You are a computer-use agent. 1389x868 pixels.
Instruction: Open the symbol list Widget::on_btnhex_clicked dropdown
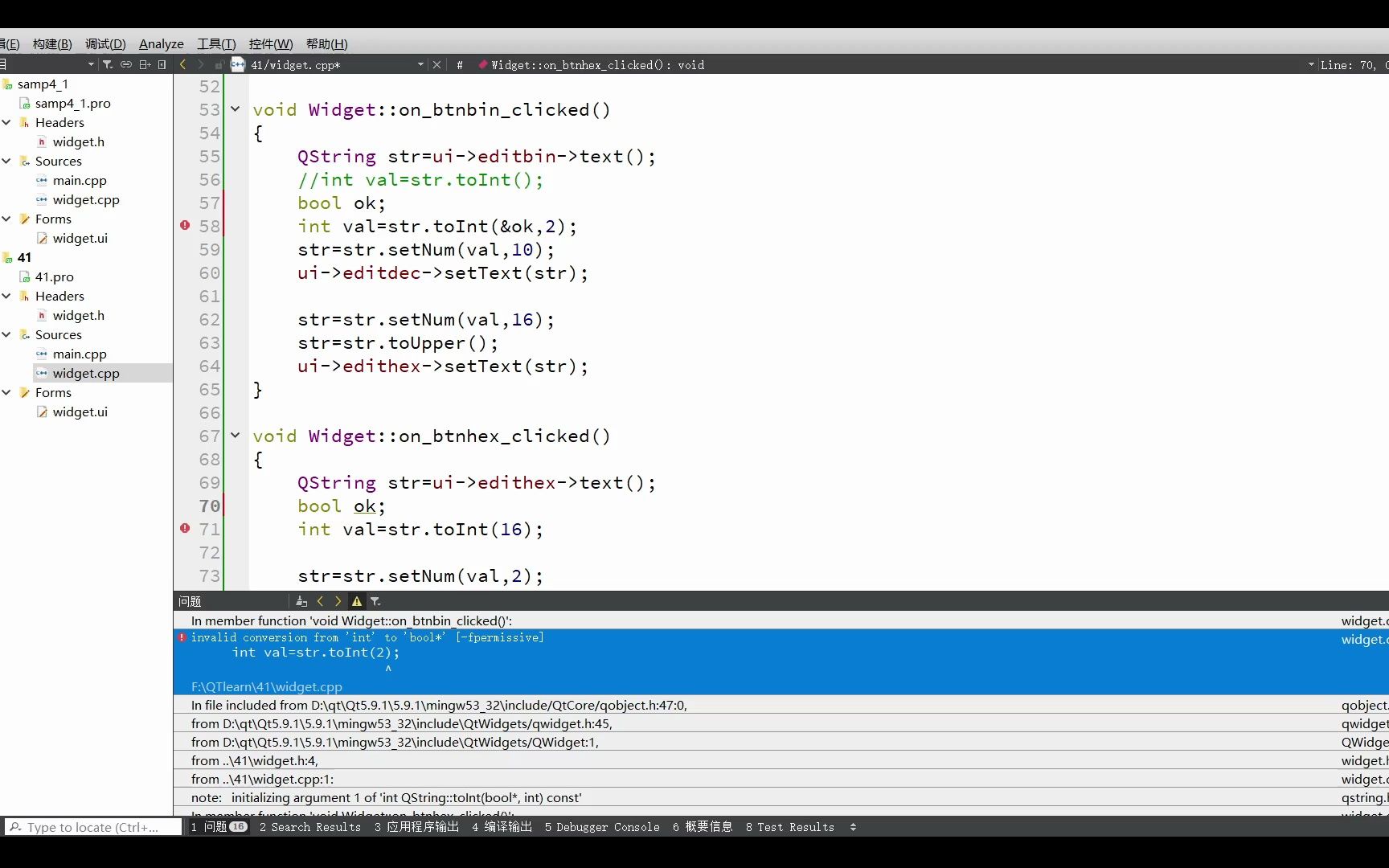click(x=1311, y=64)
